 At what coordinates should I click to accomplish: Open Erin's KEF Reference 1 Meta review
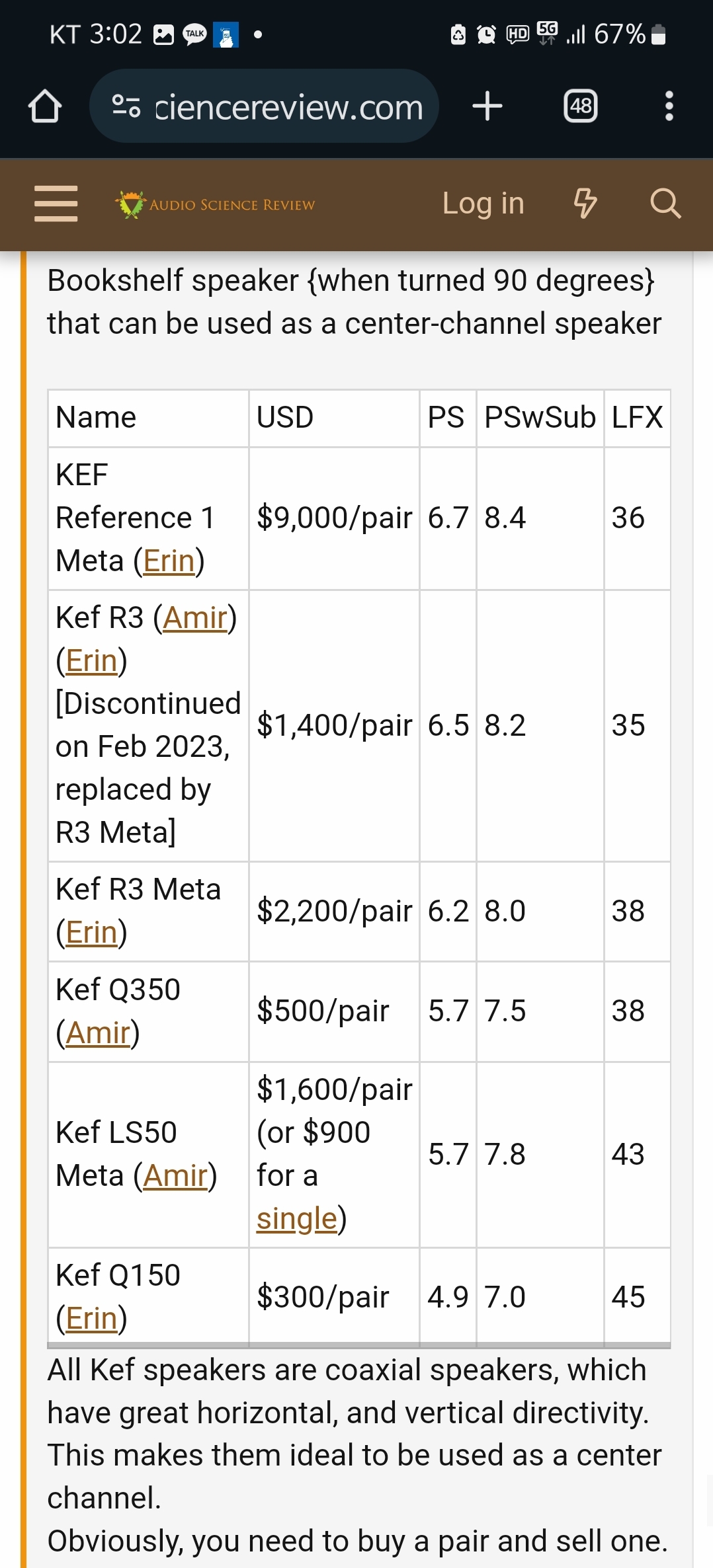(x=169, y=561)
